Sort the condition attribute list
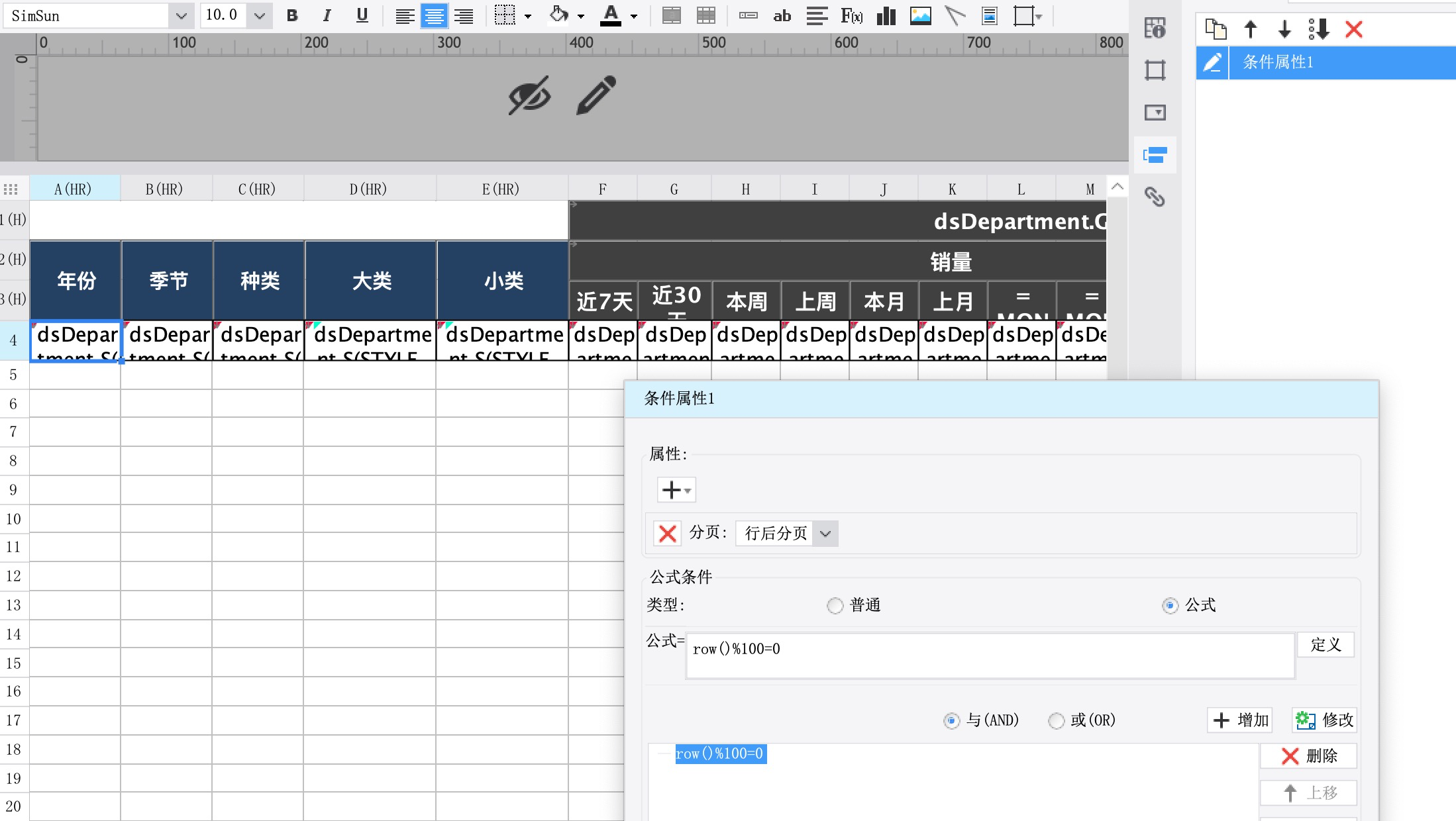This screenshot has width=1456, height=821. click(1319, 29)
